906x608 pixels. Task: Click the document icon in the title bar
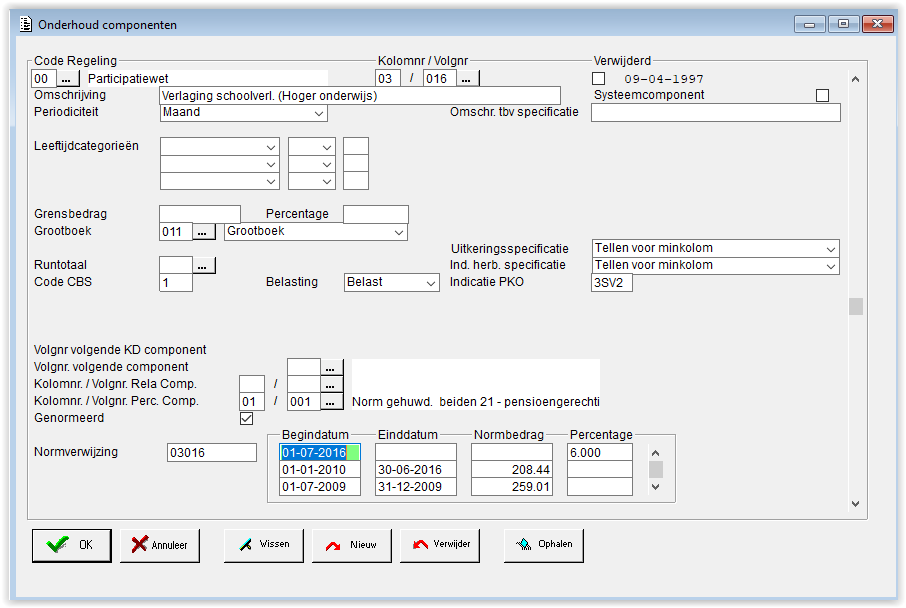[26, 24]
